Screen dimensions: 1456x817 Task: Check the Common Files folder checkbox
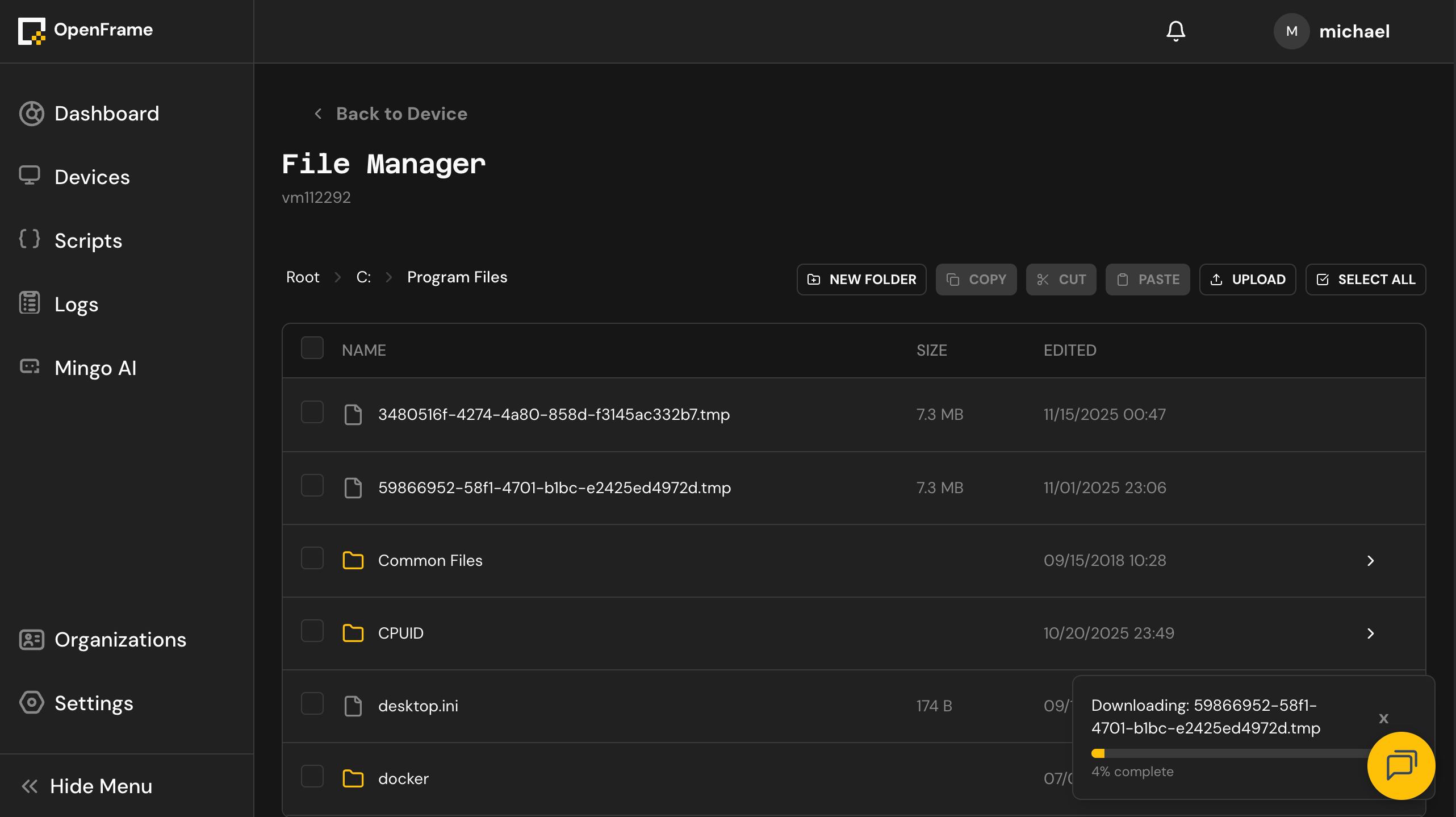pos(312,558)
